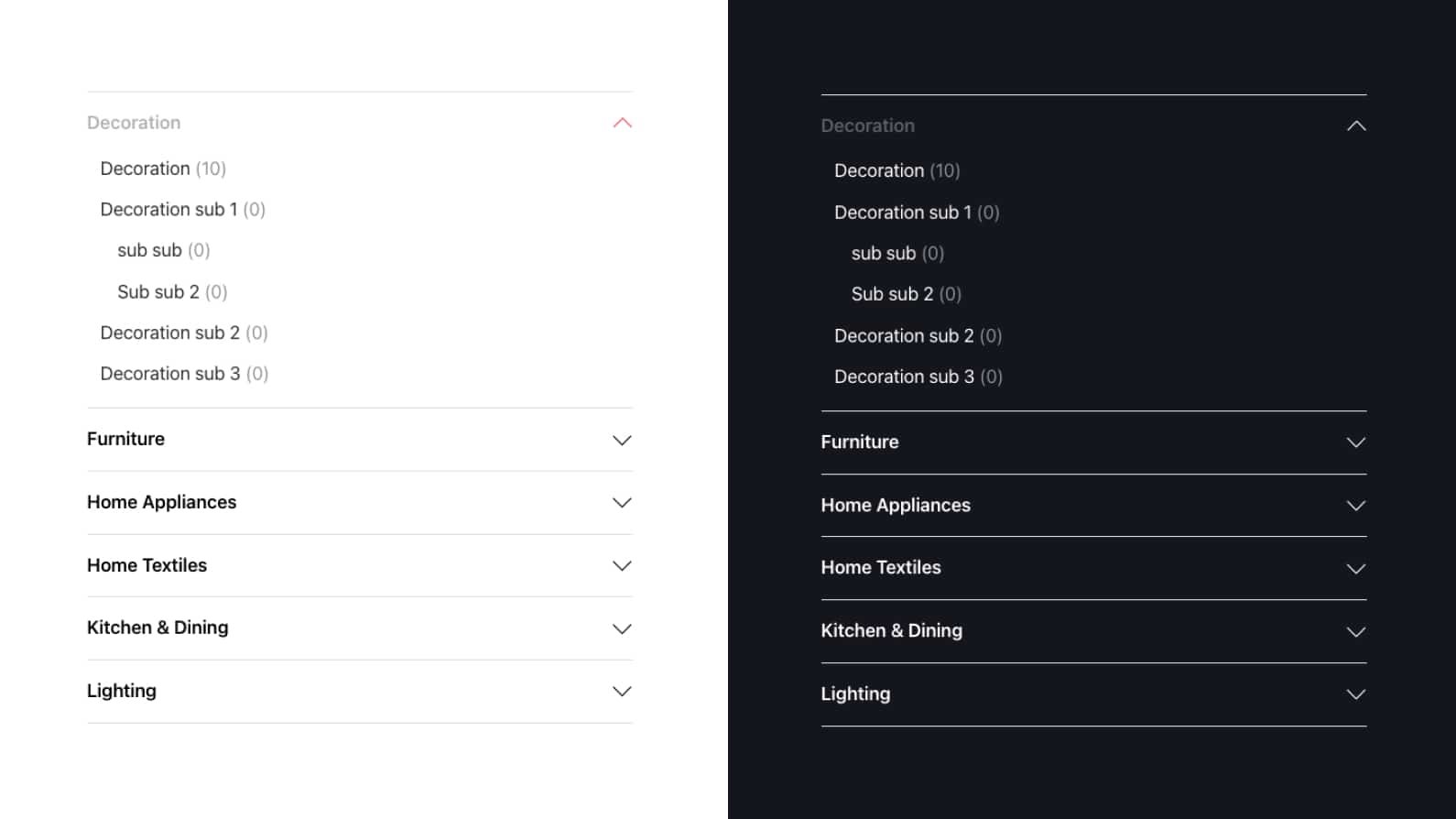Expand Furniture chevron in the dark panel
The image size is (1456, 819).
(1356, 442)
